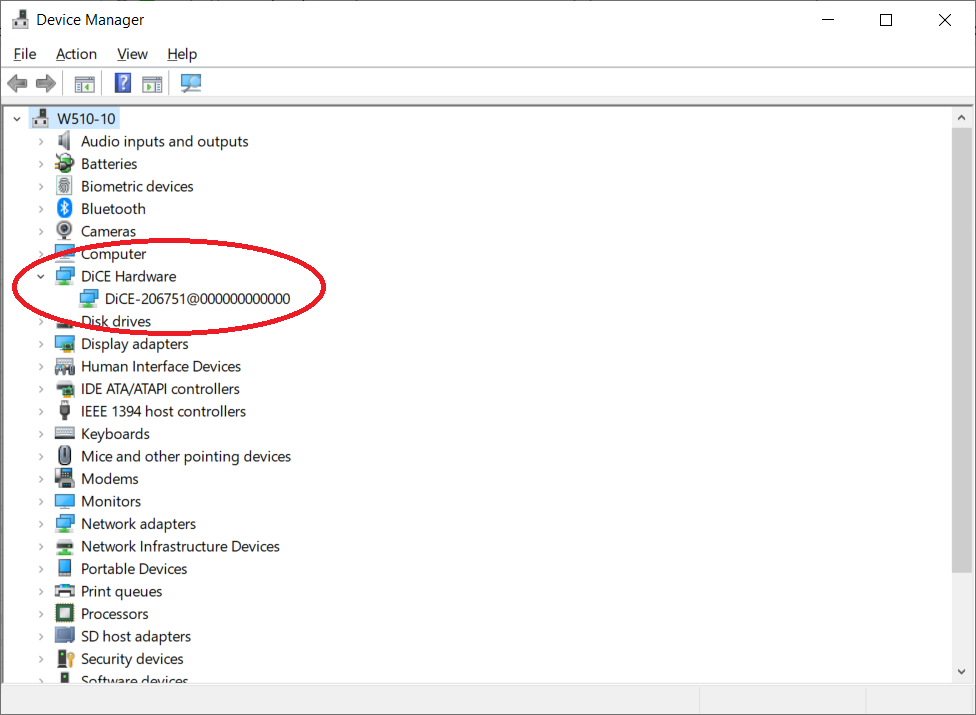Click the Show/Hide Action Pane toolbar icon
The image size is (976, 715).
point(152,84)
